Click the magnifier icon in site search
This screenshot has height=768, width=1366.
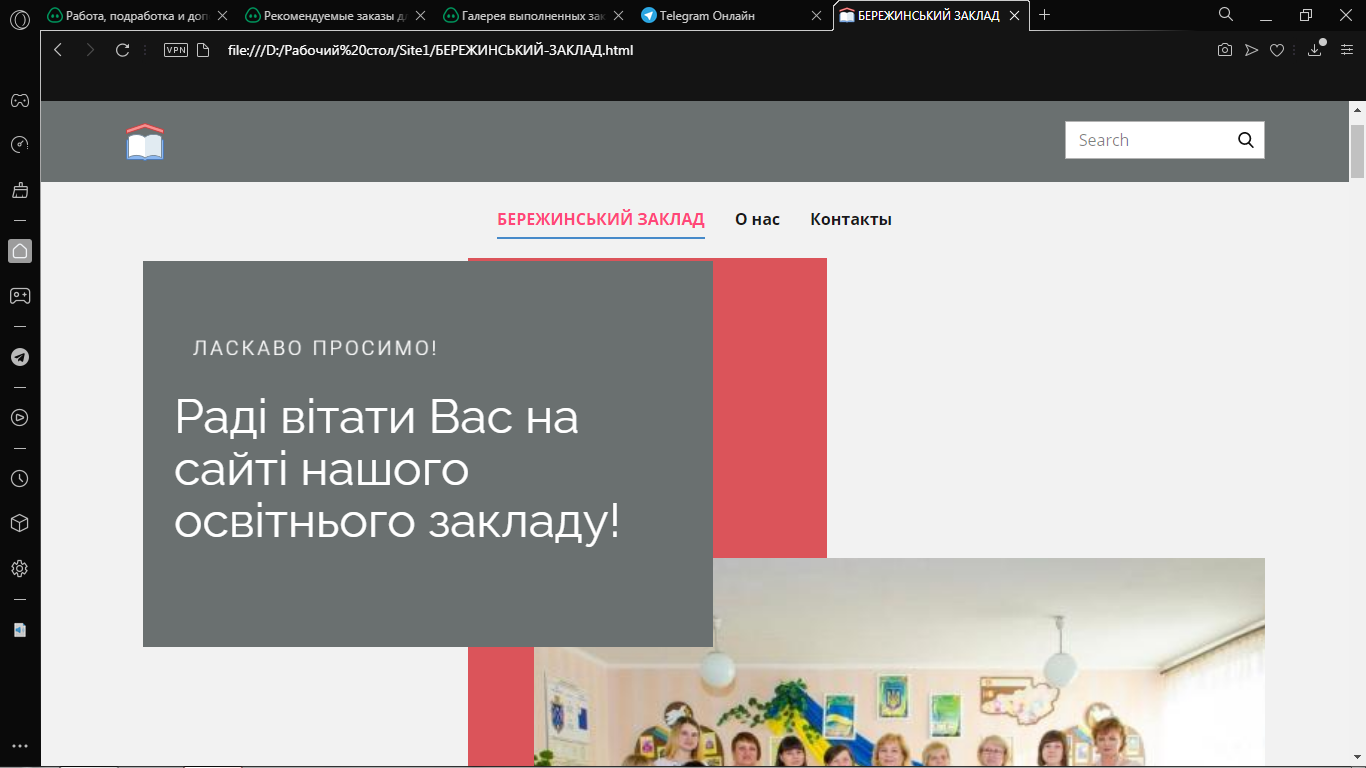tap(1246, 140)
